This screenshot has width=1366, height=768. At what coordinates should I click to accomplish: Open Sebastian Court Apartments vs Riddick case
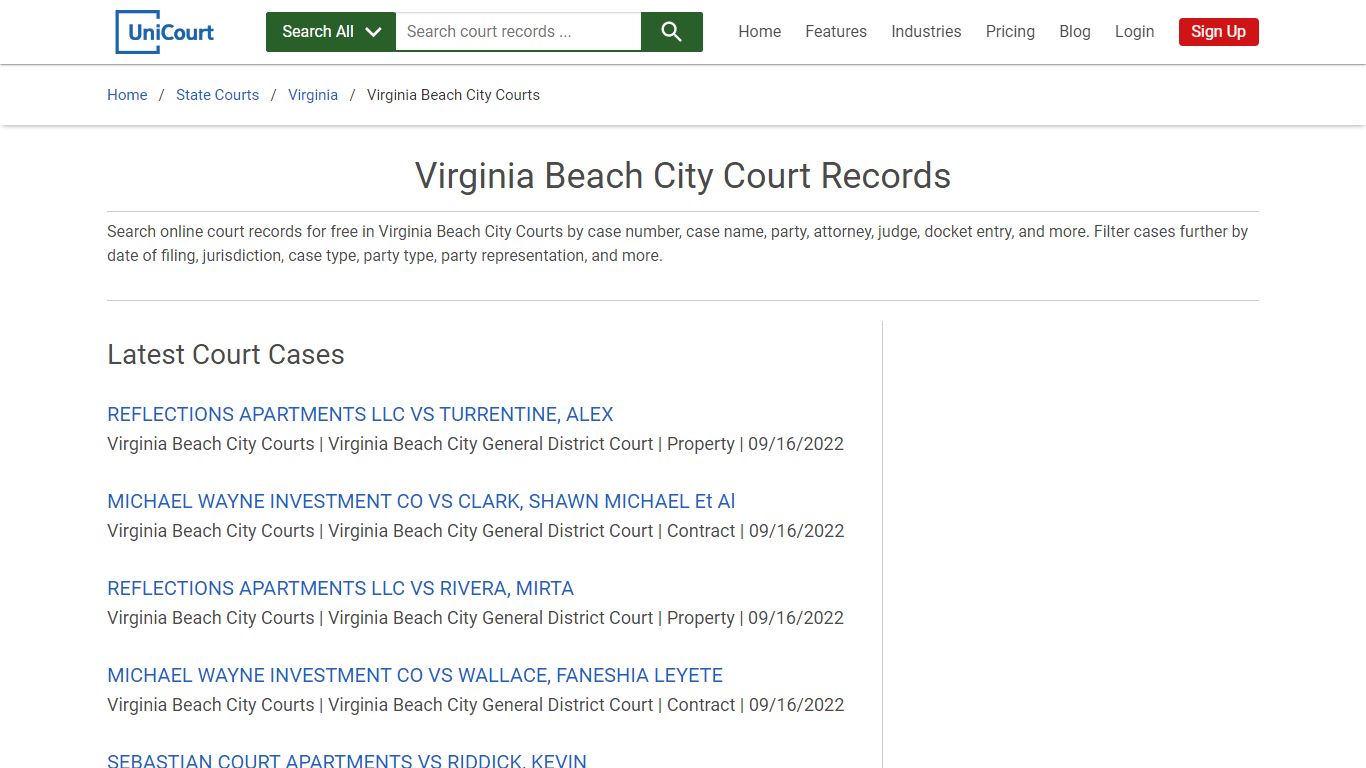pos(347,760)
